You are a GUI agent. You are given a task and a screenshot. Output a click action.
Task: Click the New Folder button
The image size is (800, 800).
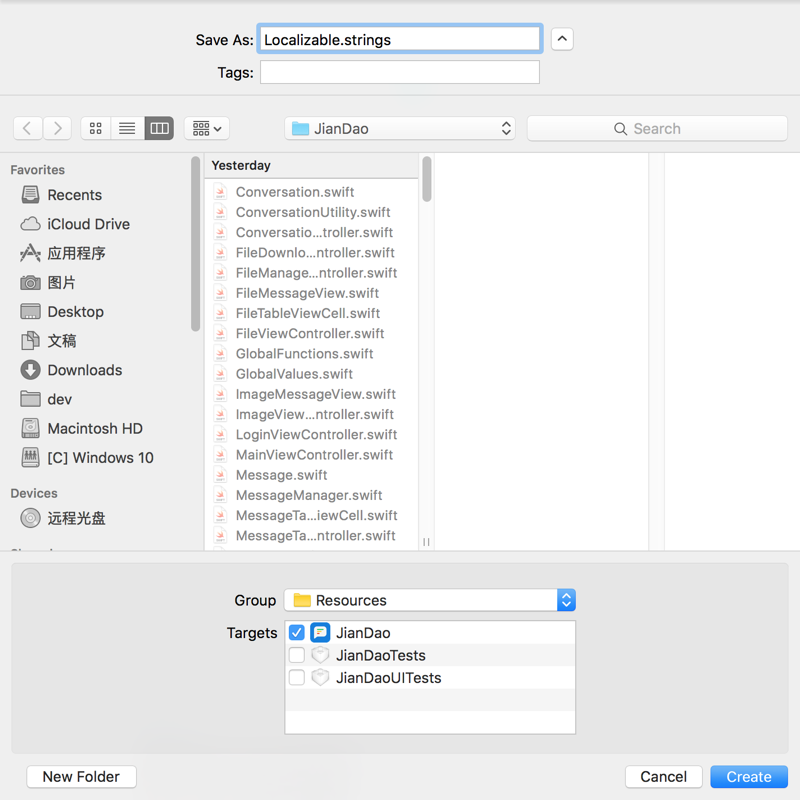click(81, 777)
